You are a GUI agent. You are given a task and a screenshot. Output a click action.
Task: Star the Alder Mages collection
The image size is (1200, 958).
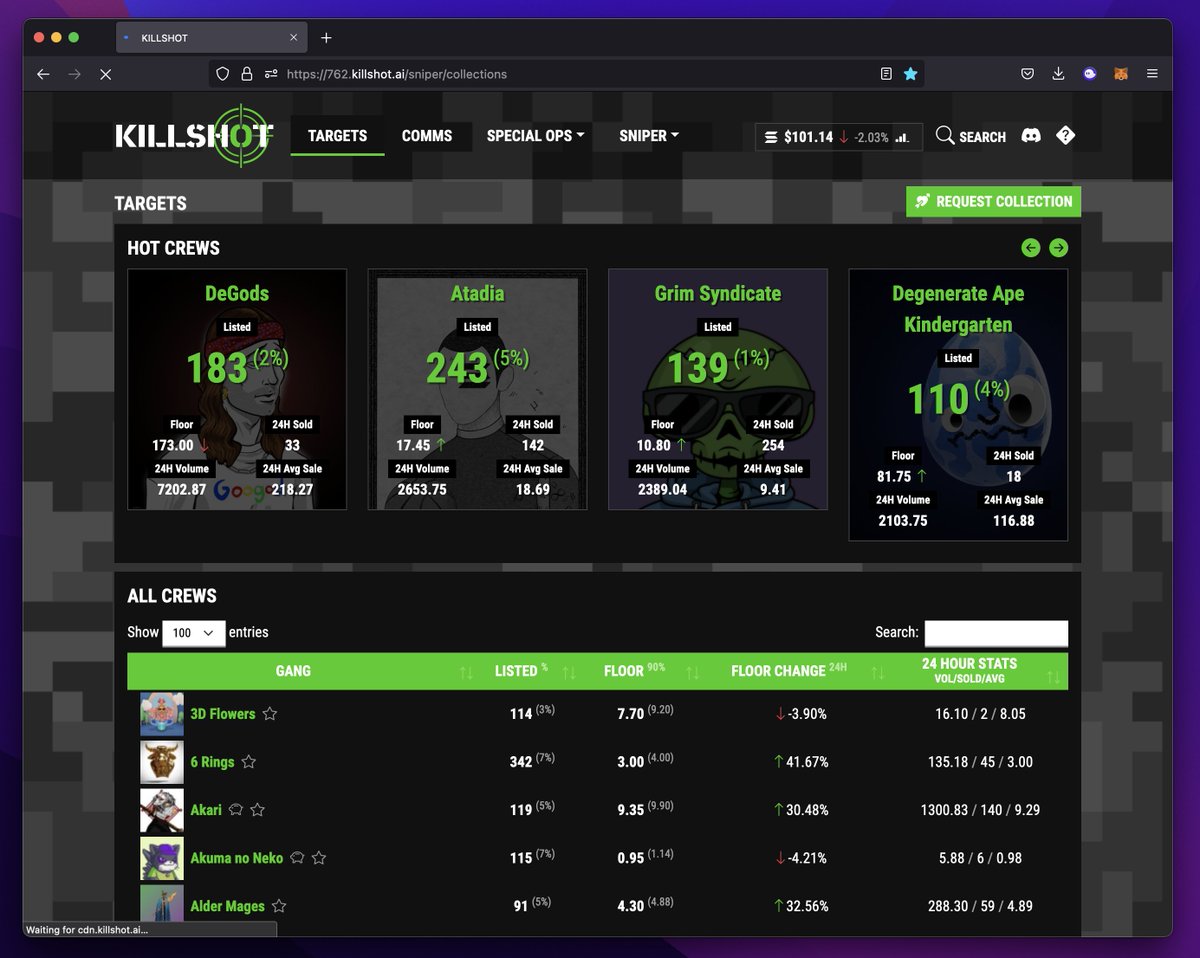277,905
